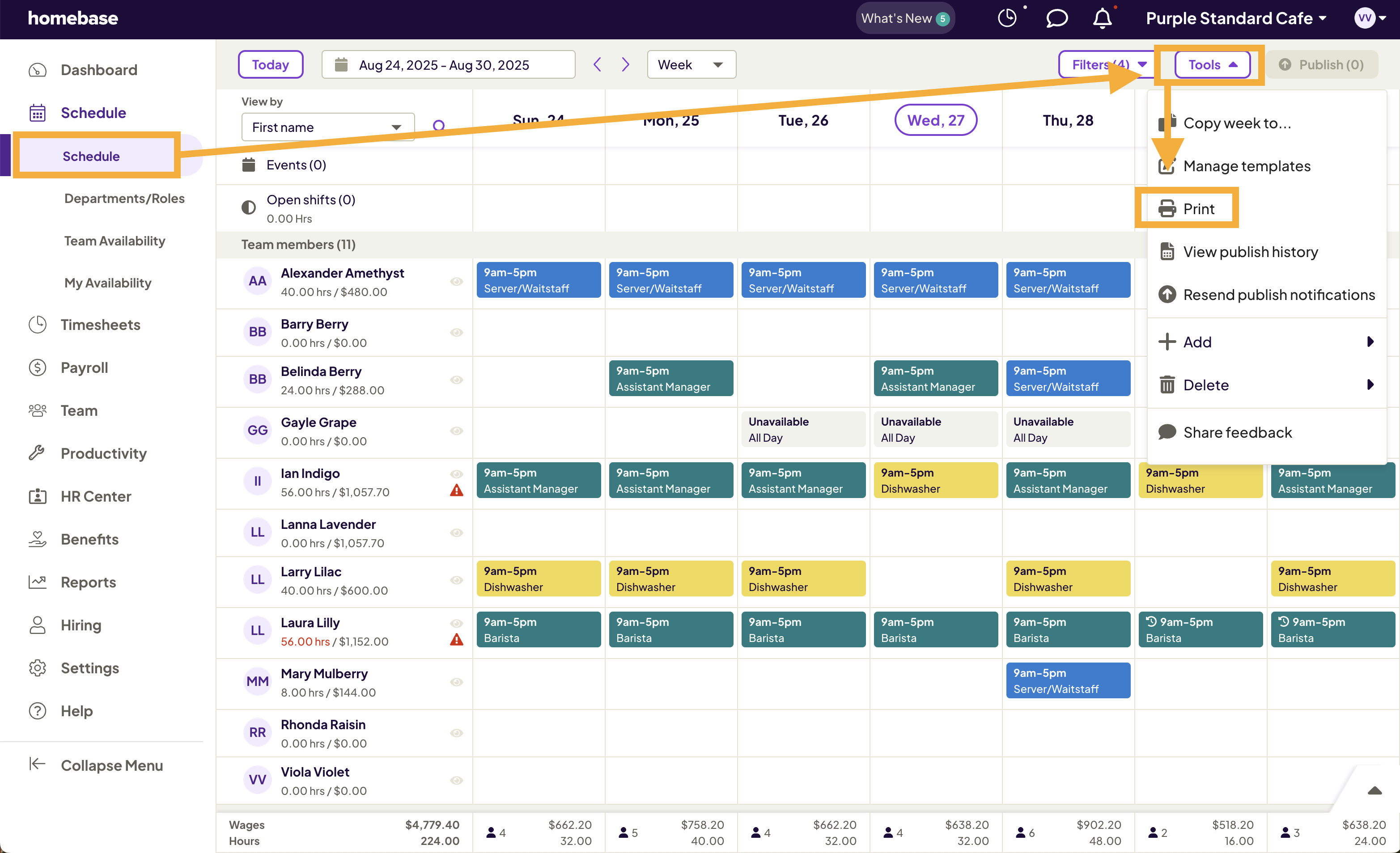The width and height of the screenshot is (1400, 853).
Task: Open Settings from the sidebar gear icon
Action: click(37, 668)
